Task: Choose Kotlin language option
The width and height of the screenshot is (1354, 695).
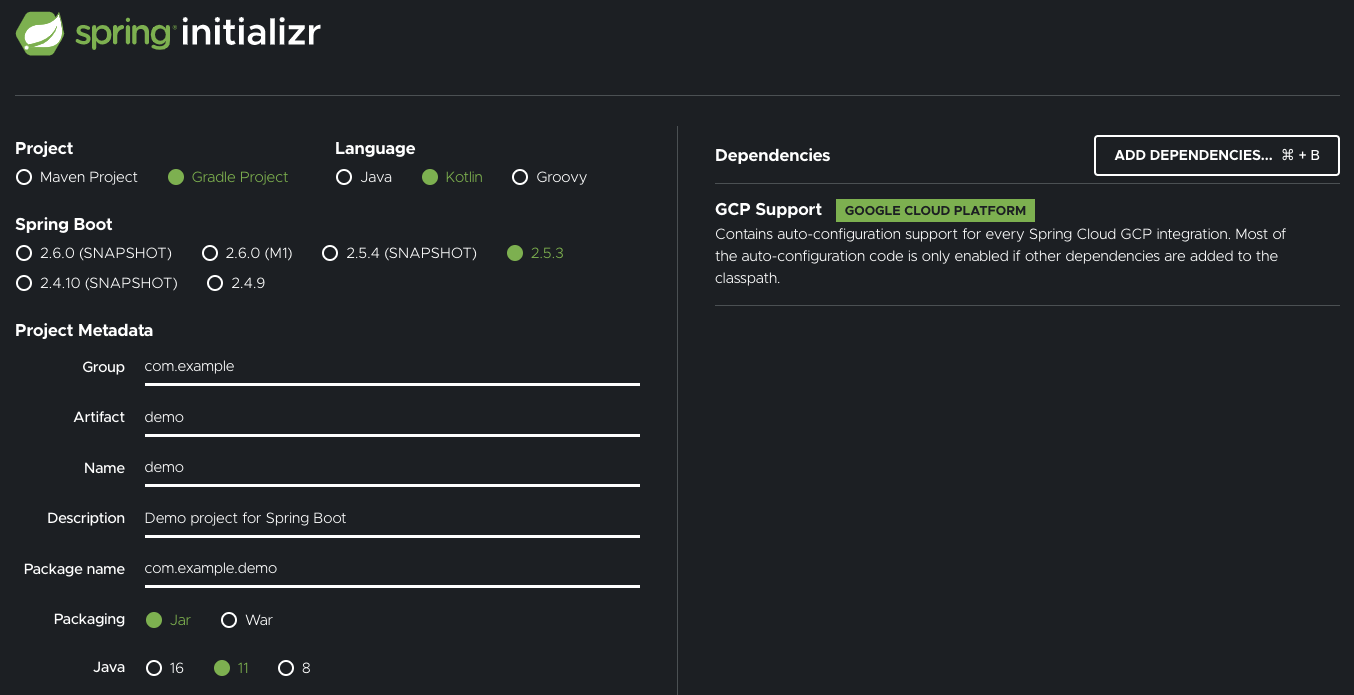Action: point(452,177)
